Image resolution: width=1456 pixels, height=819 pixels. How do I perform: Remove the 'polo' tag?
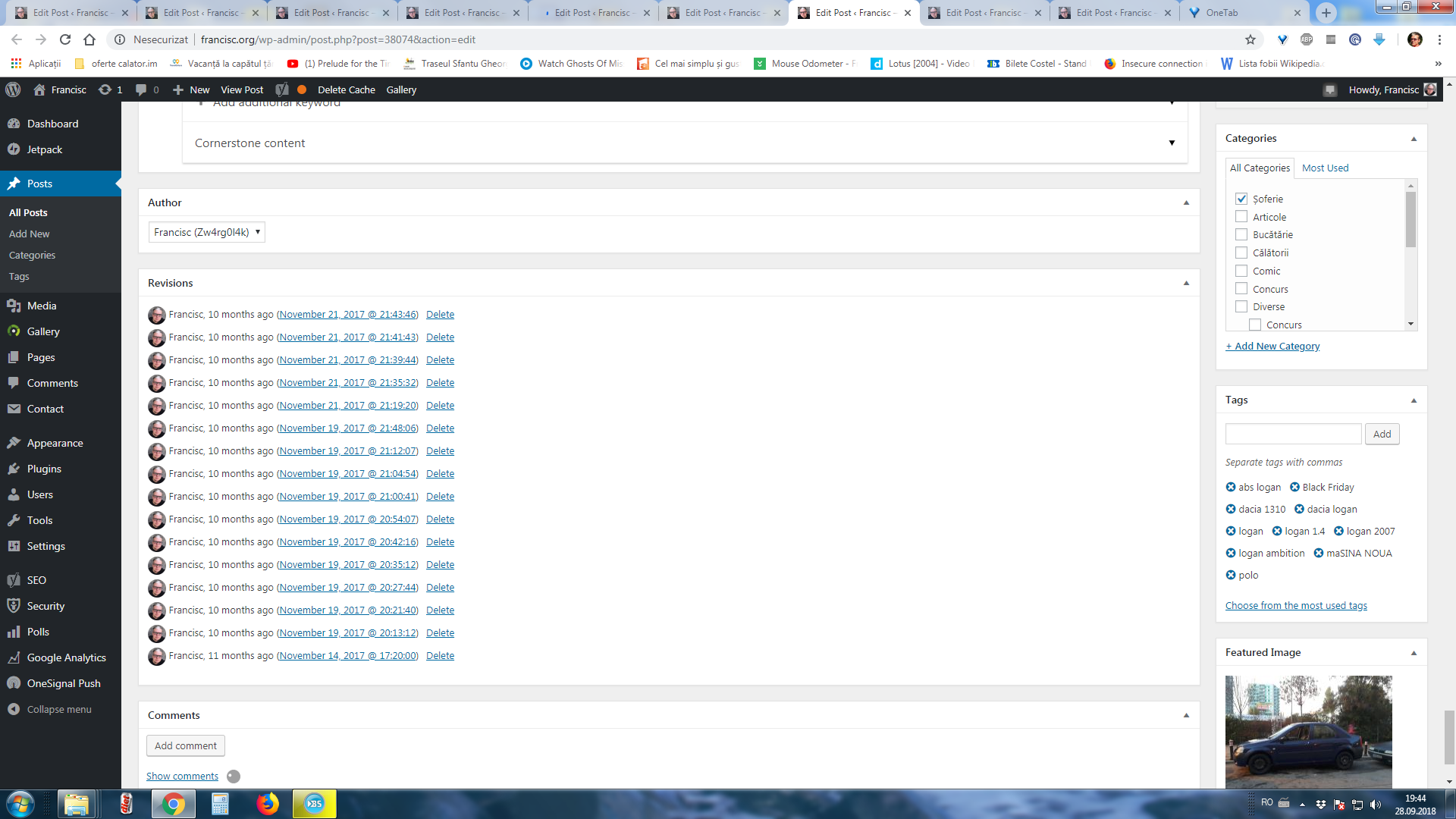(1231, 575)
